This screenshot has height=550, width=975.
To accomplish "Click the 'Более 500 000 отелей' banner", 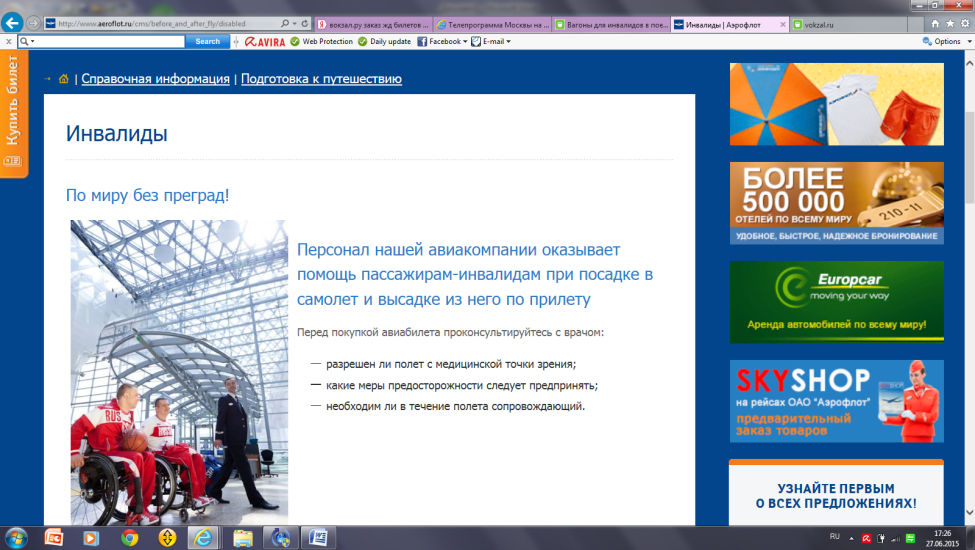I will 836,203.
